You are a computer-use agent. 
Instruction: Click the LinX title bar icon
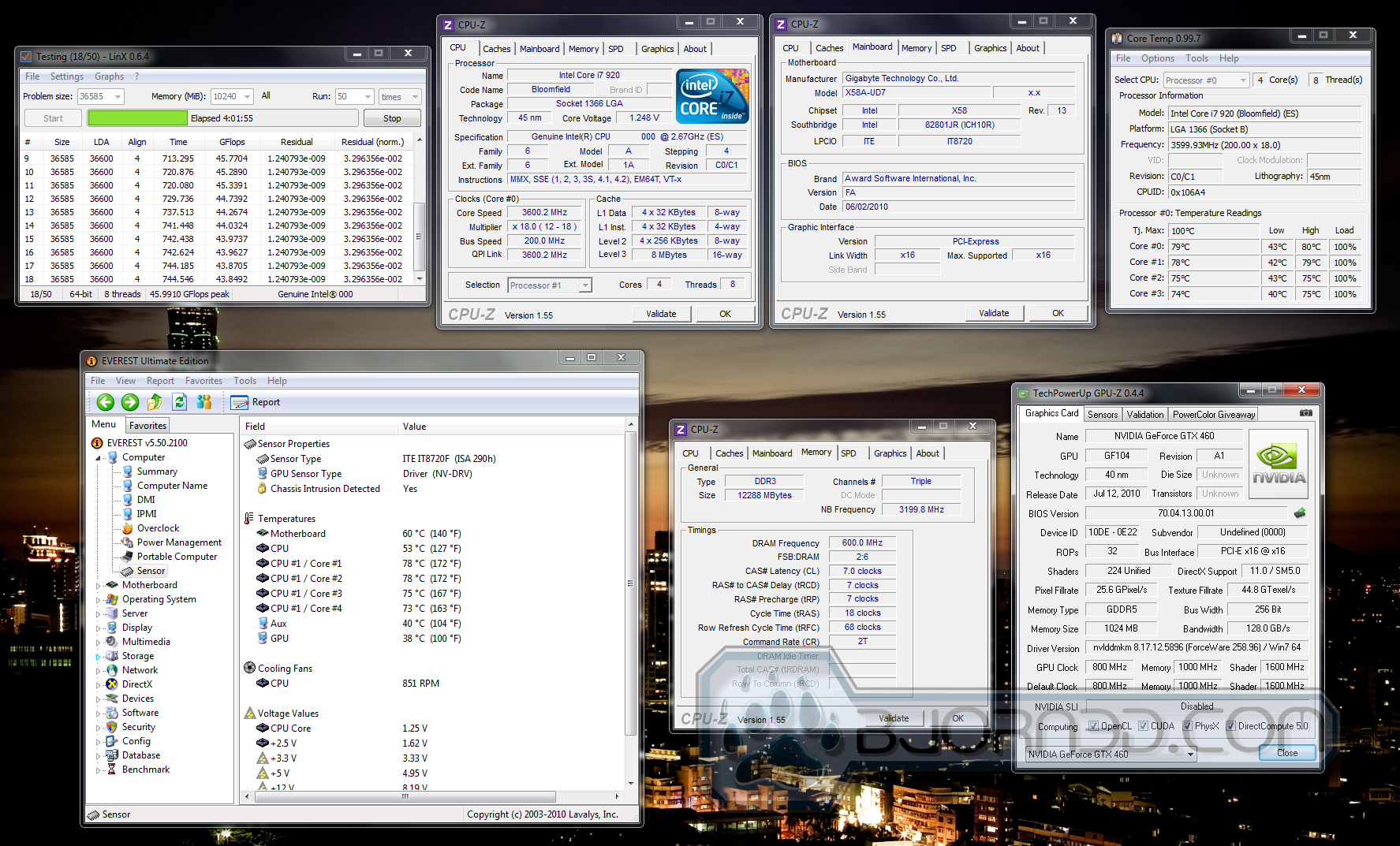[26, 57]
